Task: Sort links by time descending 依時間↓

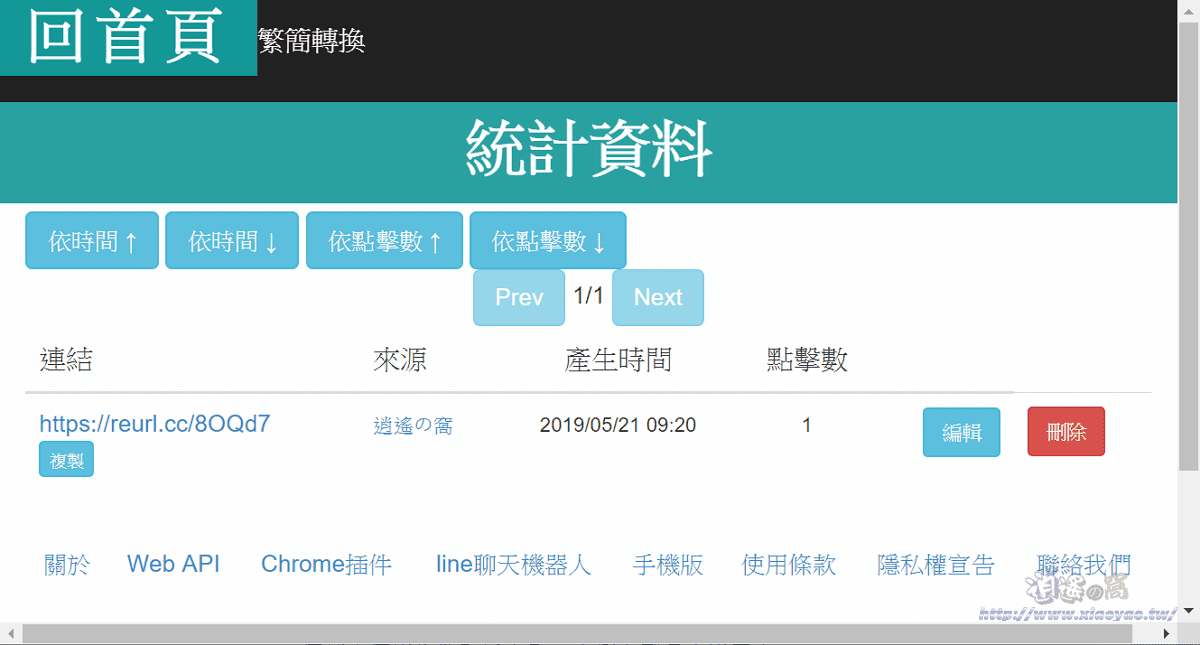Action: (x=231, y=240)
